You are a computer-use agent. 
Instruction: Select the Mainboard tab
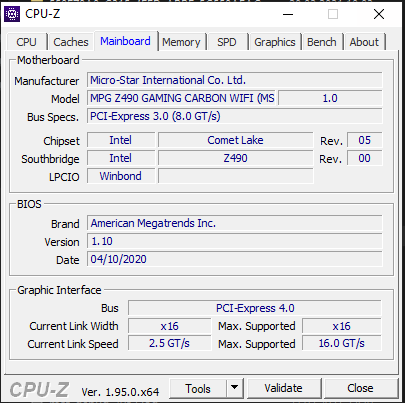(125, 41)
